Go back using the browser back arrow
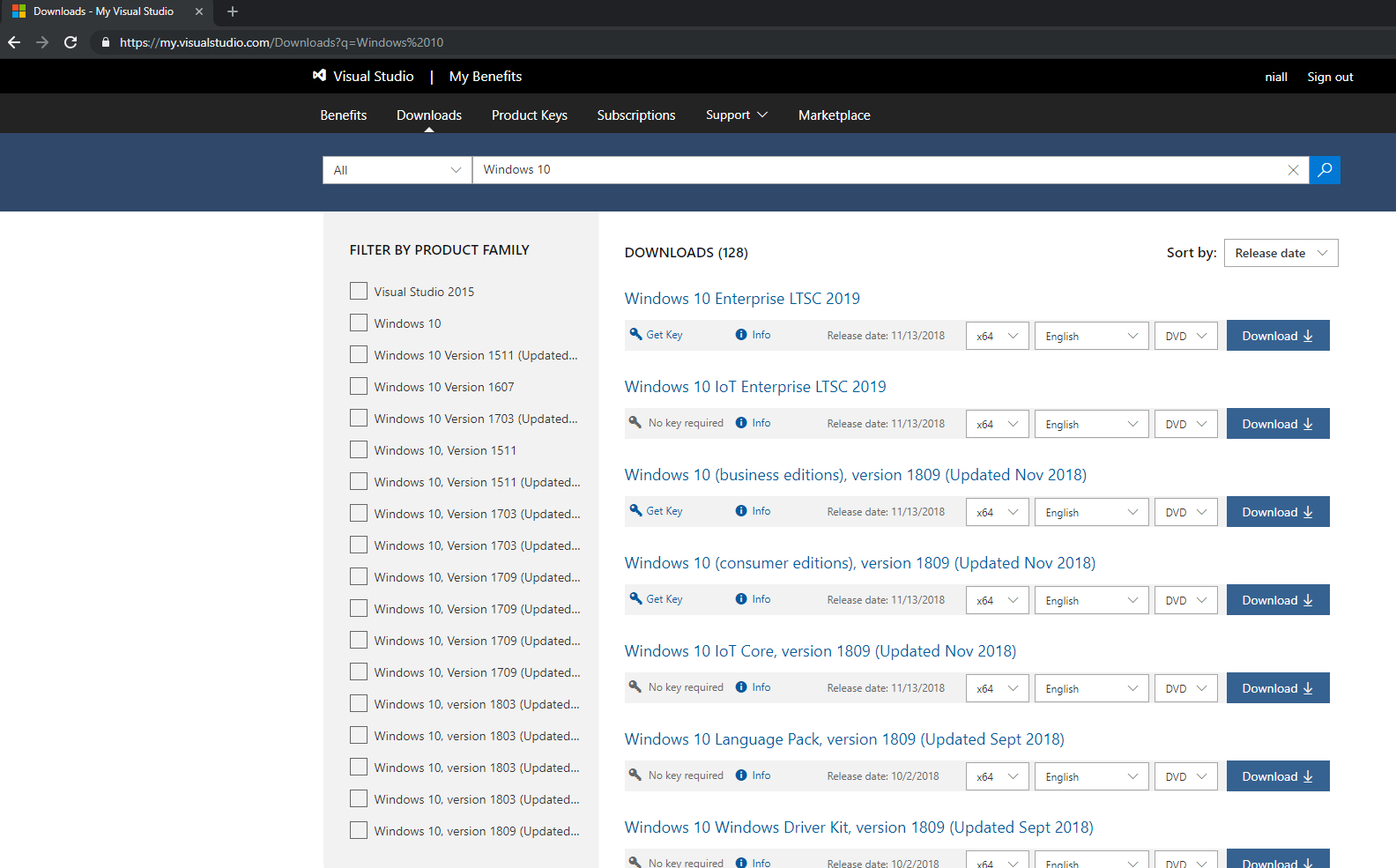Viewport: 1396px width, 868px height. tap(14, 42)
